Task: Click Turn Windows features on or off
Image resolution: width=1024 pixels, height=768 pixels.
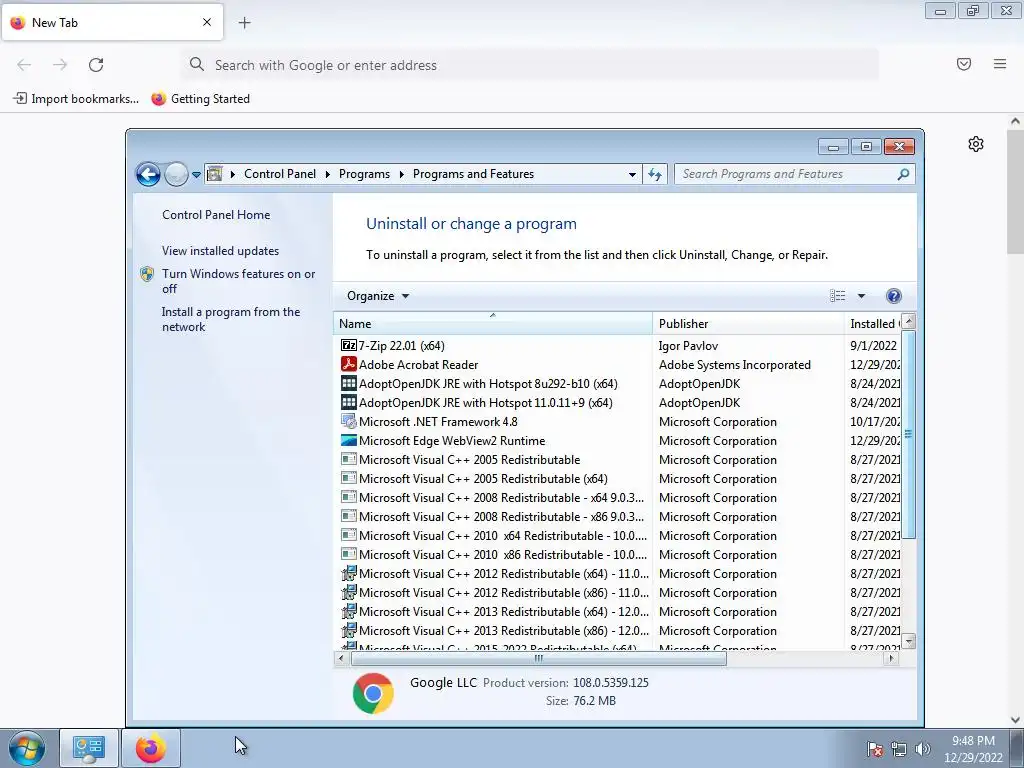Action: 238,281
